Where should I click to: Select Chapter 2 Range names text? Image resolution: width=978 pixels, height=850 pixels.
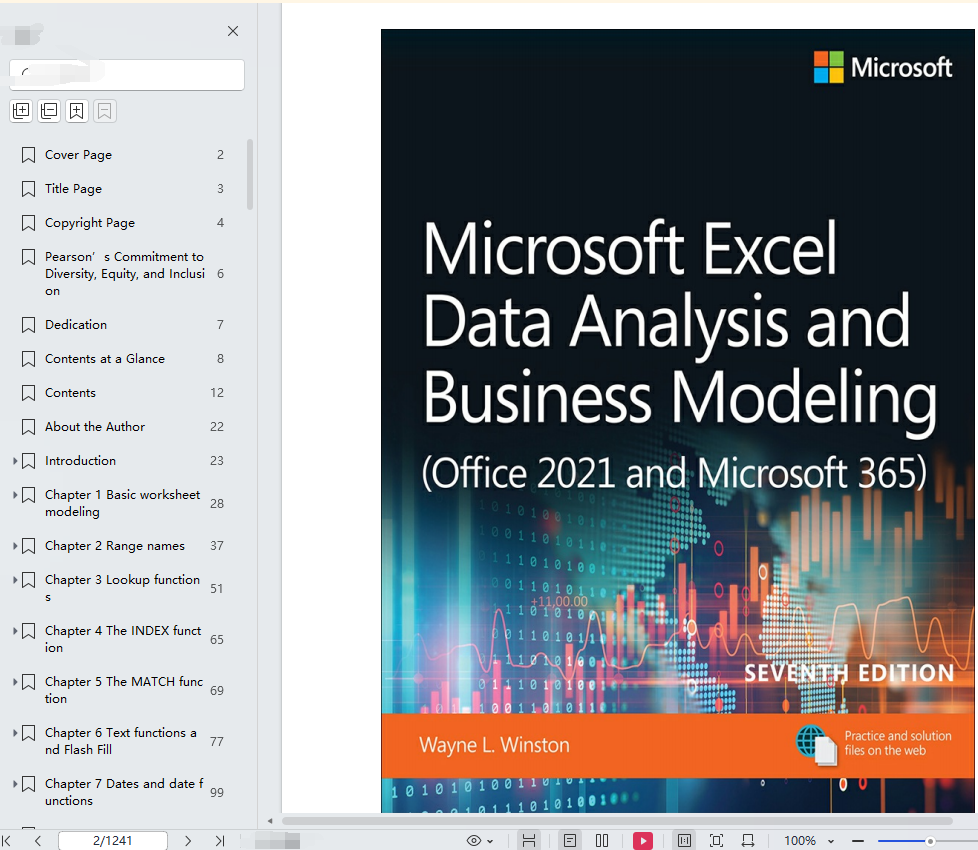[x=115, y=546]
